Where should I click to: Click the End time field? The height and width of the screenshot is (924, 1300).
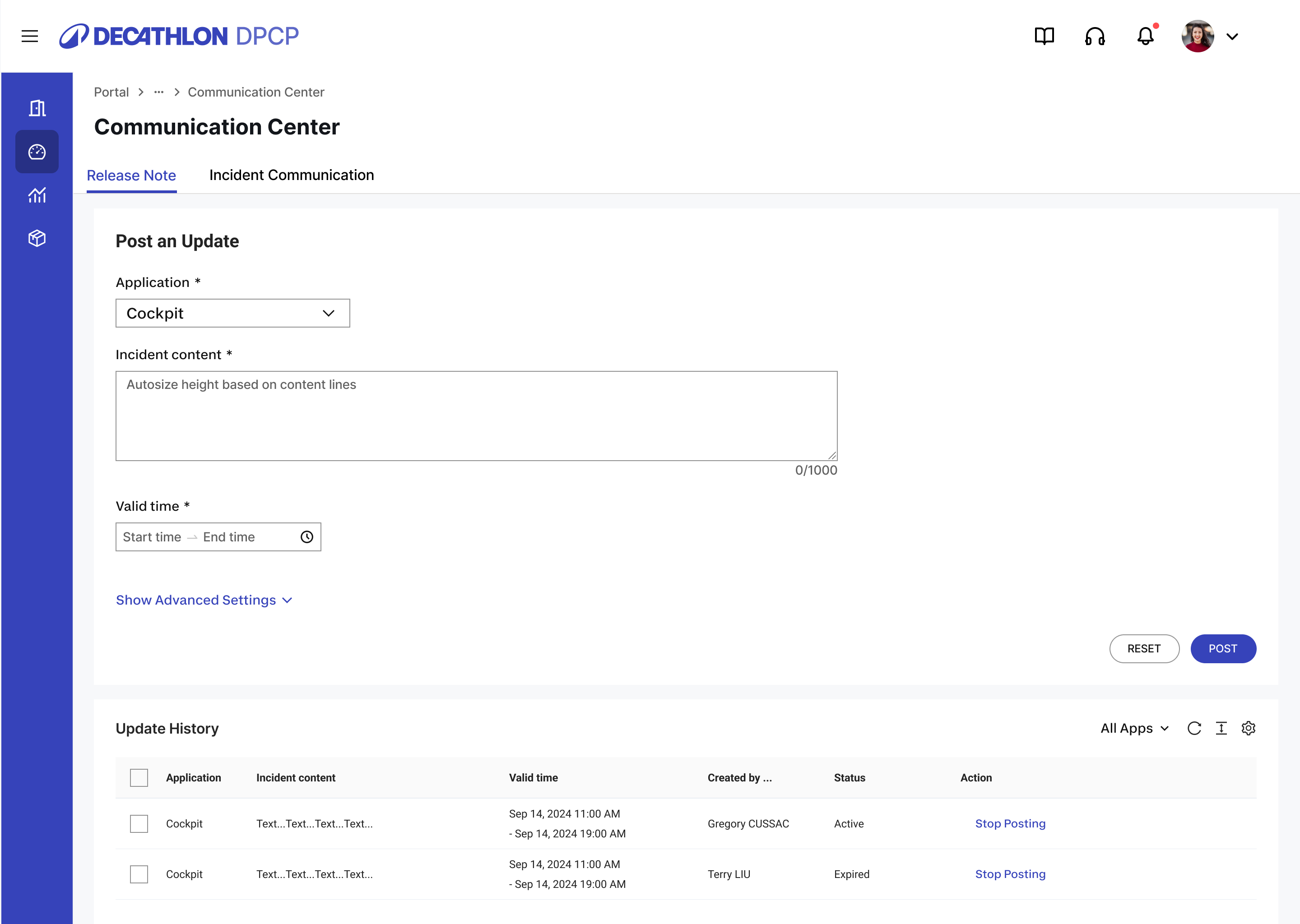pos(229,537)
